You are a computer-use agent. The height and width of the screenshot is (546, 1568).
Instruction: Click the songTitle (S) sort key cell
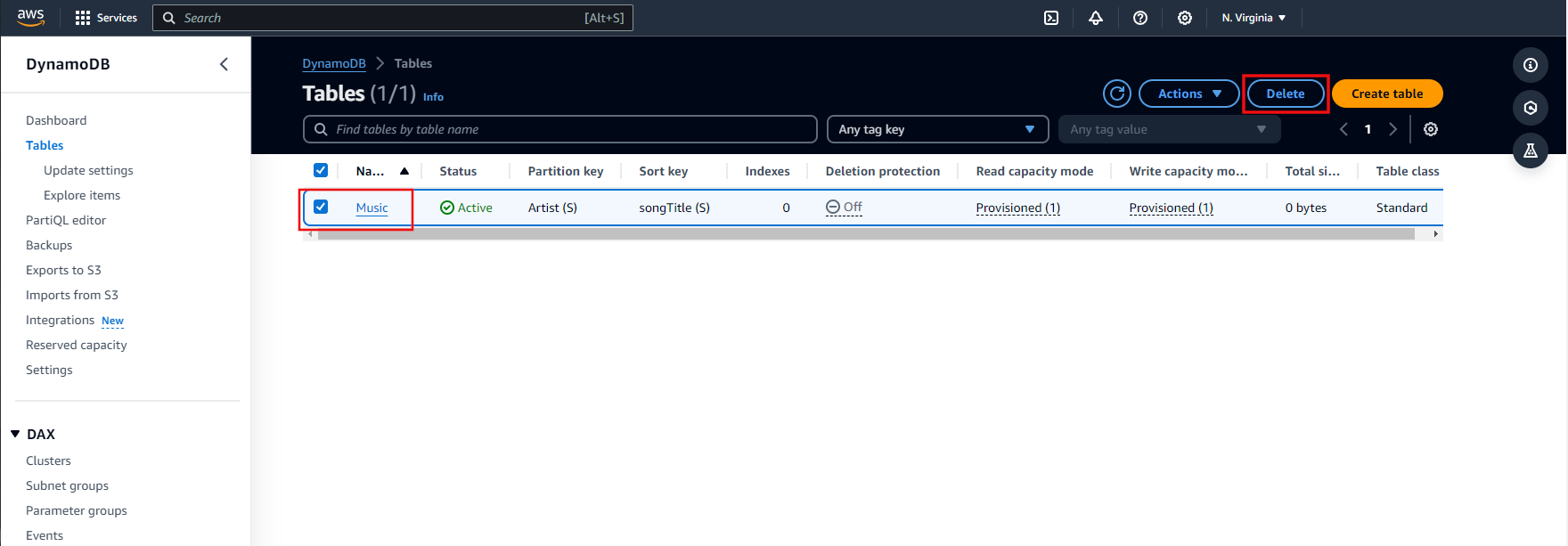[674, 208]
